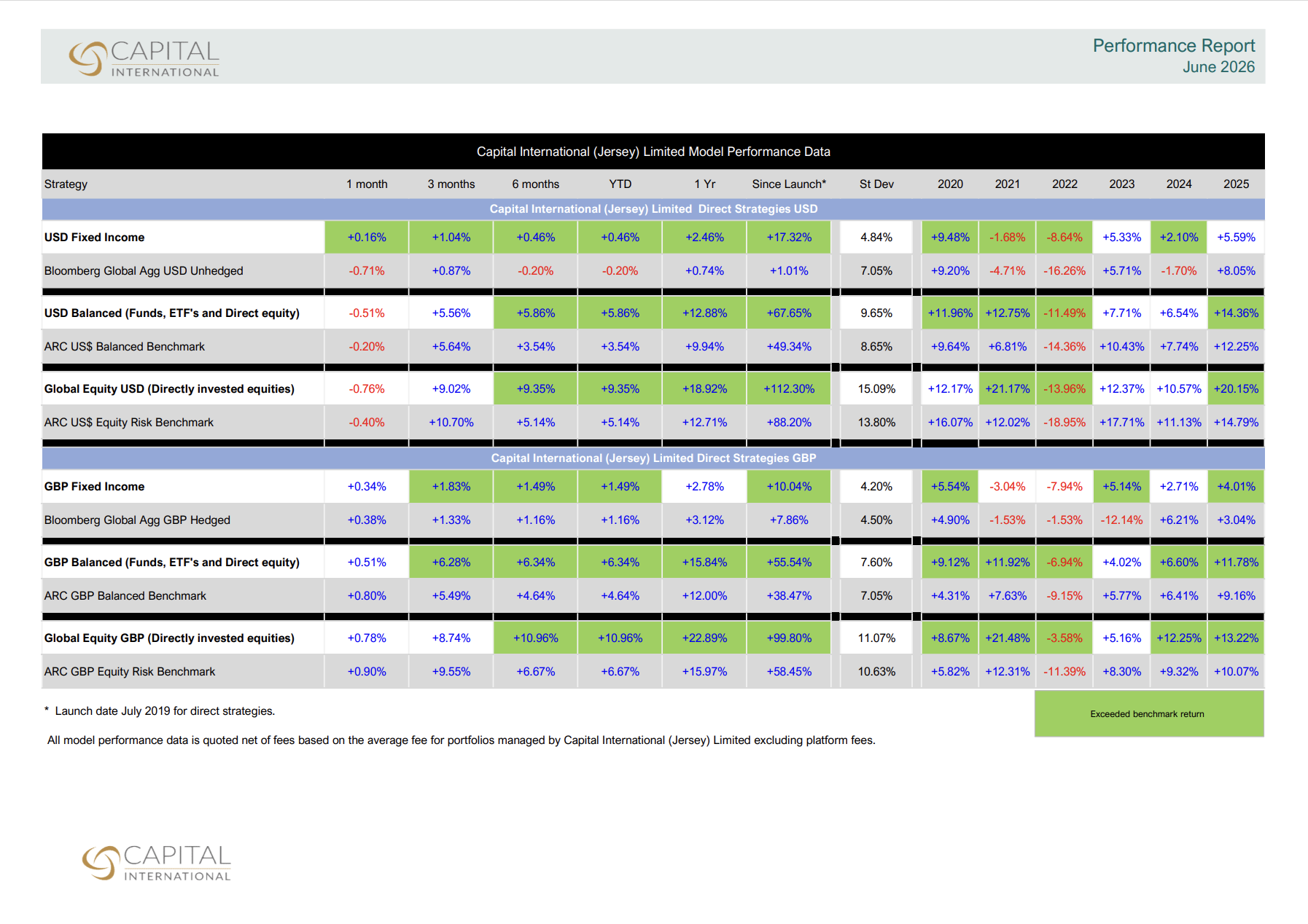Click the '6 months' column header
The width and height of the screenshot is (1308, 924).
tap(536, 184)
